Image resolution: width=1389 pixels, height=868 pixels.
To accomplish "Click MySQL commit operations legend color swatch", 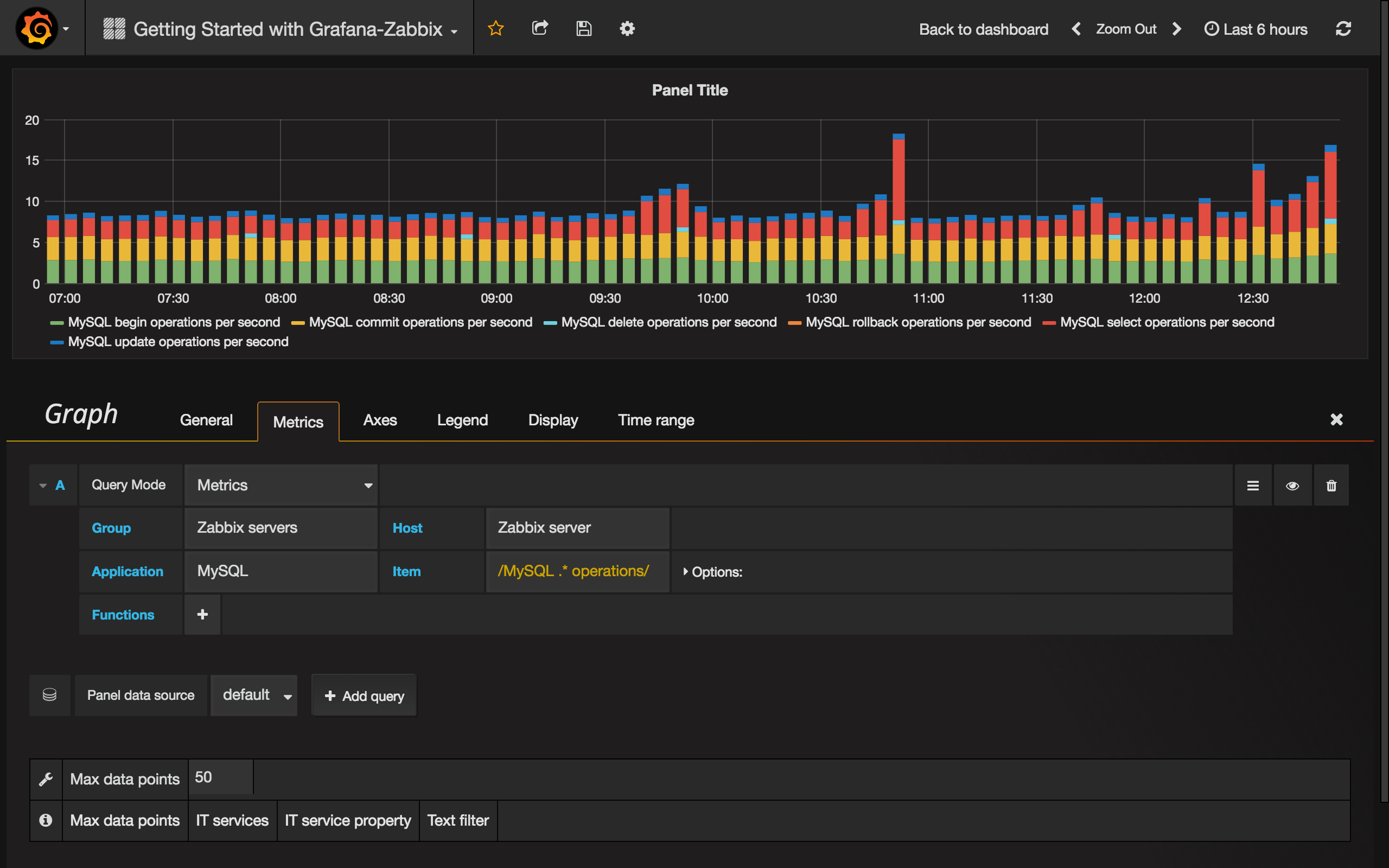I will [x=298, y=323].
